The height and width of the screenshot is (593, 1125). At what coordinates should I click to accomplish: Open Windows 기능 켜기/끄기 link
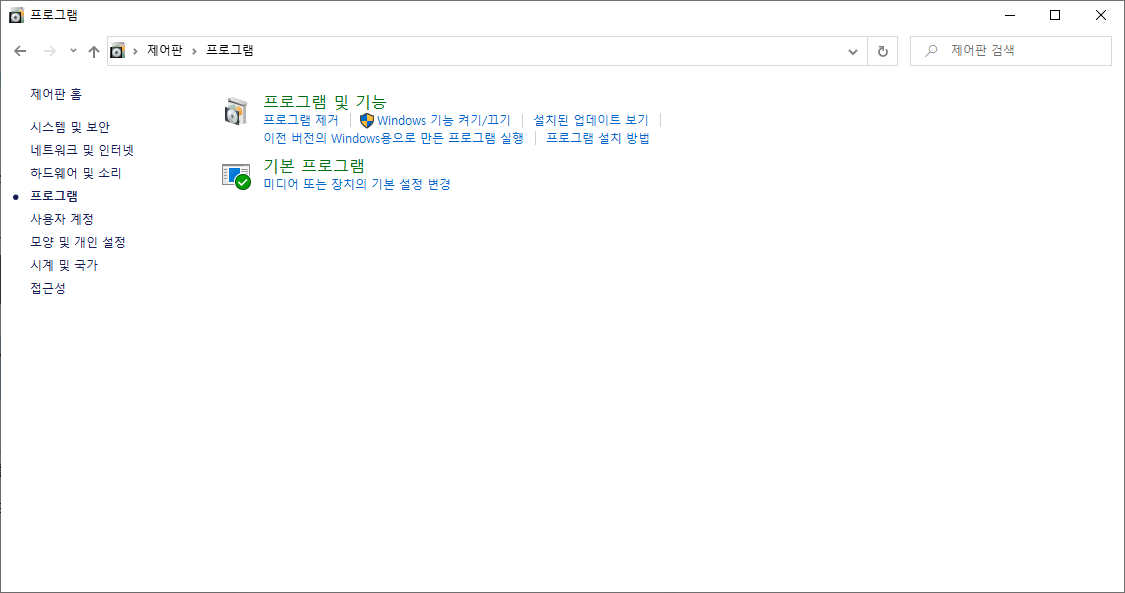[x=443, y=120]
